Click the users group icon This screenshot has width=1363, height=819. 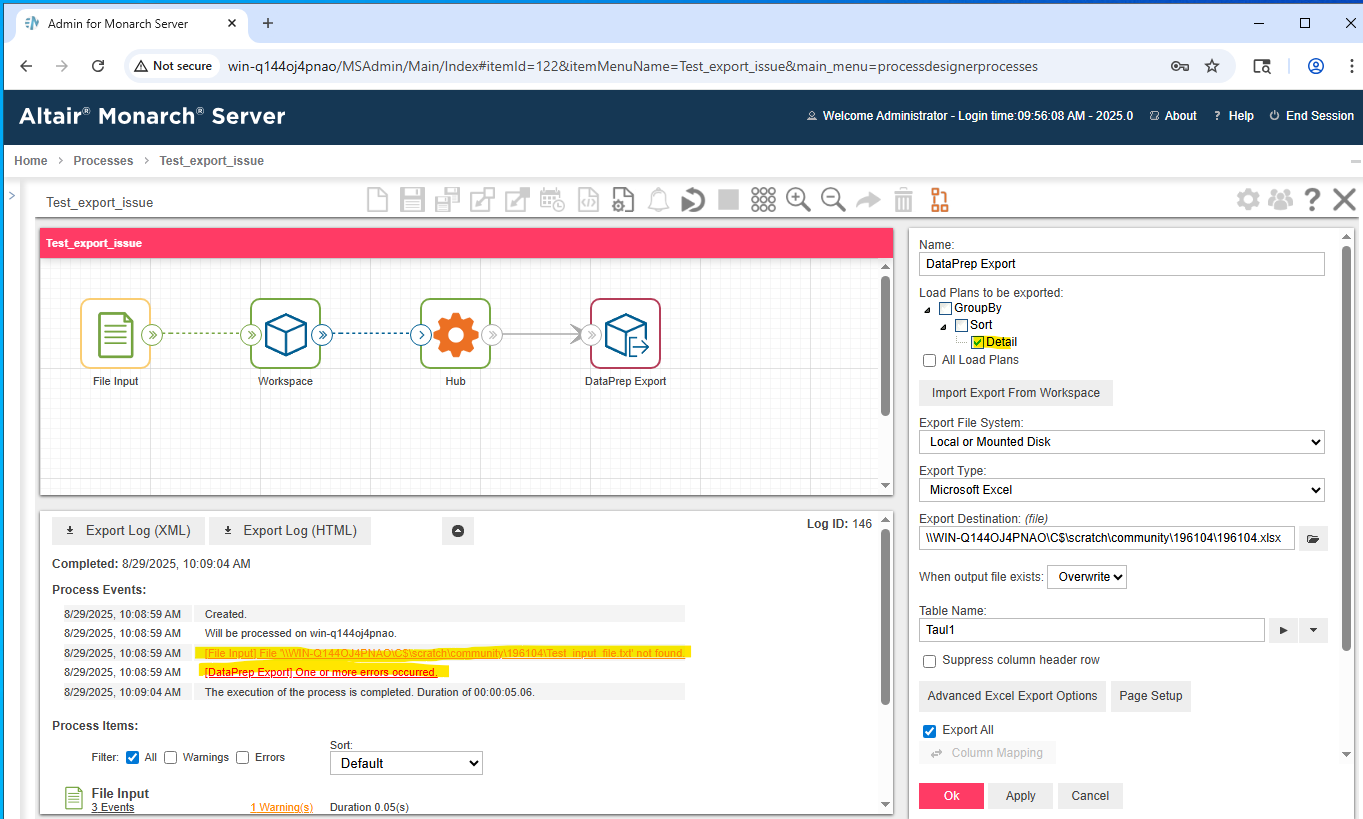click(1280, 199)
